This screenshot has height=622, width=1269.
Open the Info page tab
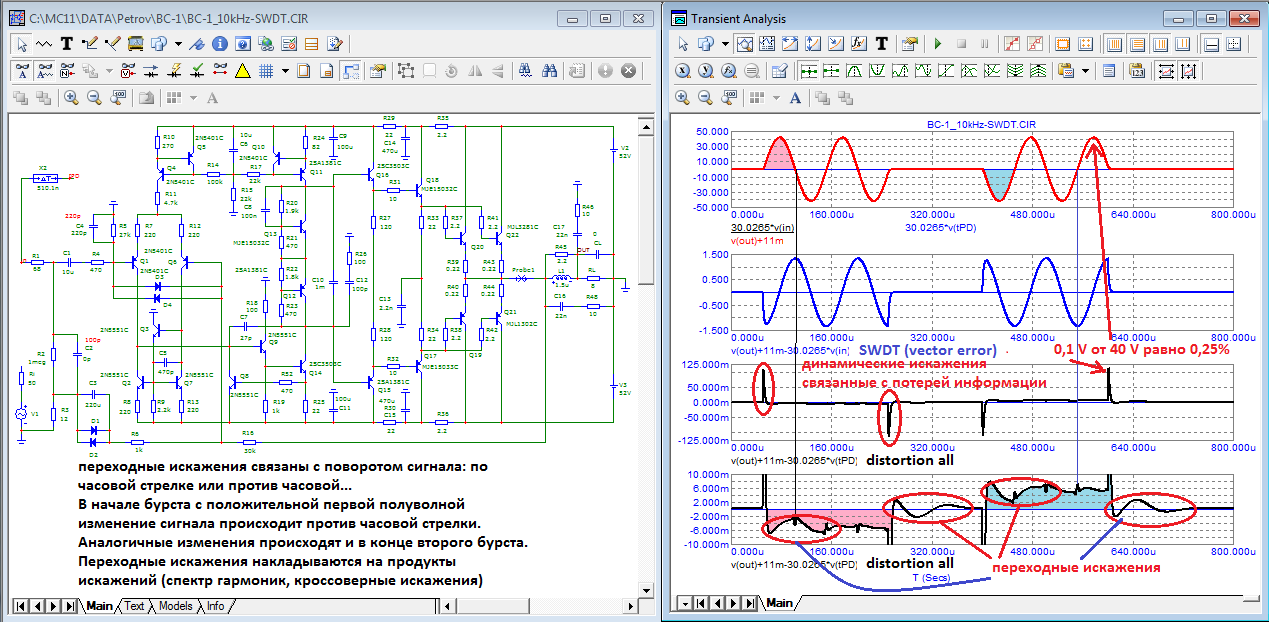(x=215, y=606)
